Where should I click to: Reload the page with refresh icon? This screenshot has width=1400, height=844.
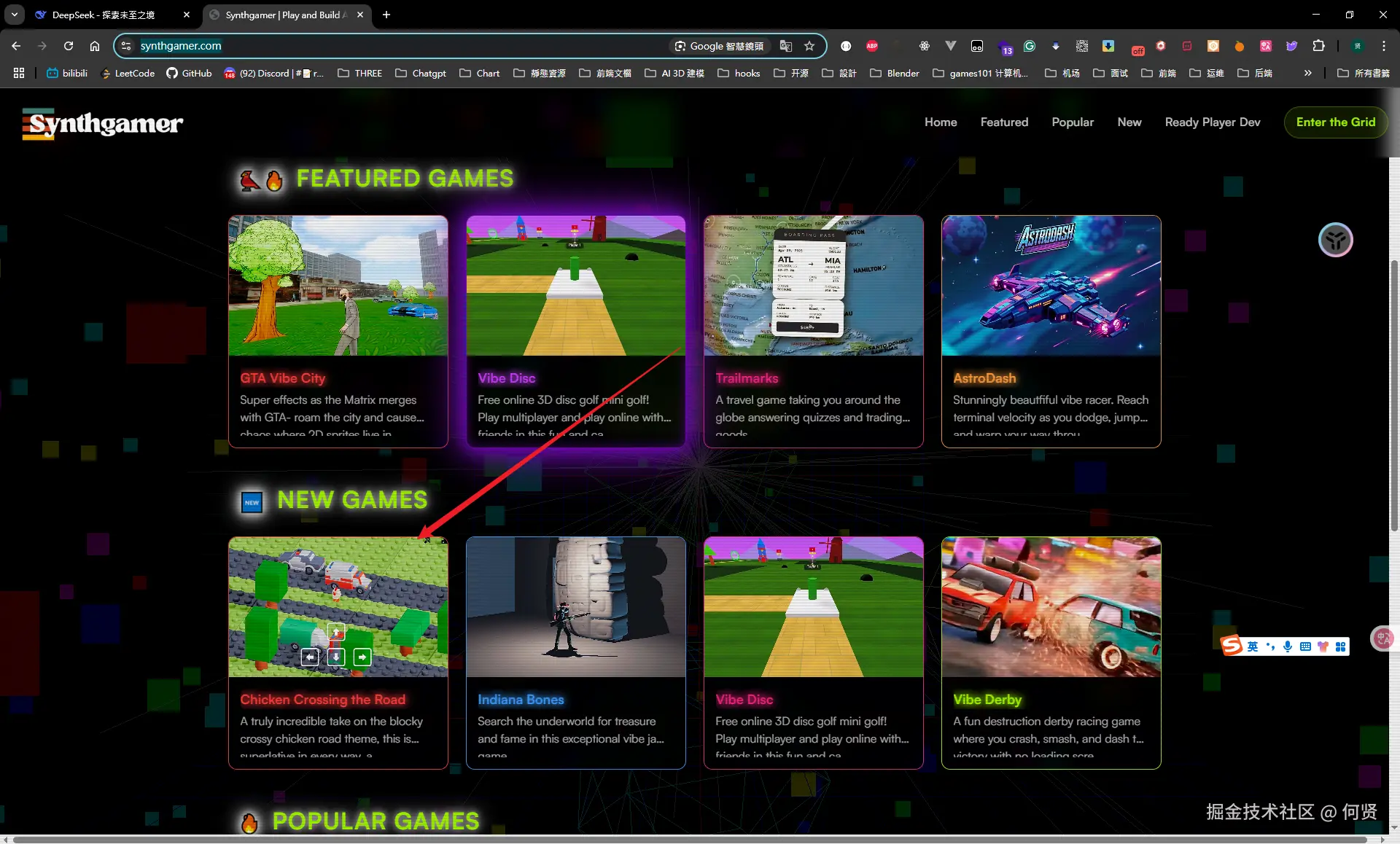69,46
